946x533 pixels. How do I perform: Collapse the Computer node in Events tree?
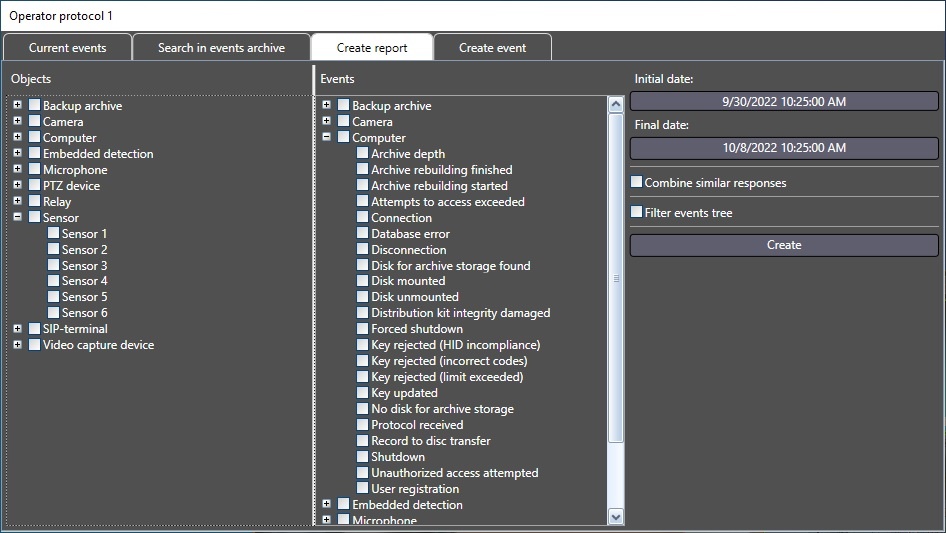coord(326,138)
